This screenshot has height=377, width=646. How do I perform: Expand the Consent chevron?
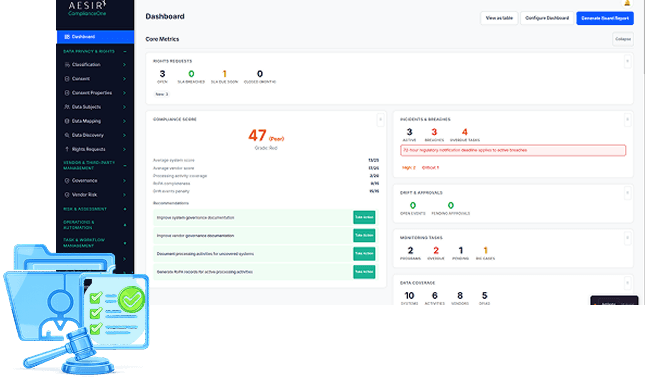(124, 79)
